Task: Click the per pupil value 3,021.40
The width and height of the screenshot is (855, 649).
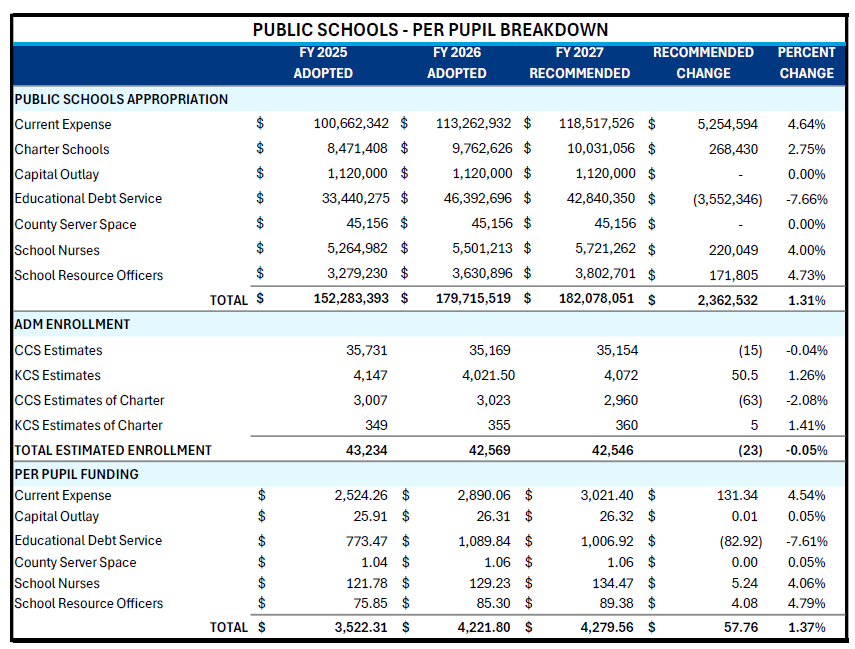Action: (x=607, y=495)
